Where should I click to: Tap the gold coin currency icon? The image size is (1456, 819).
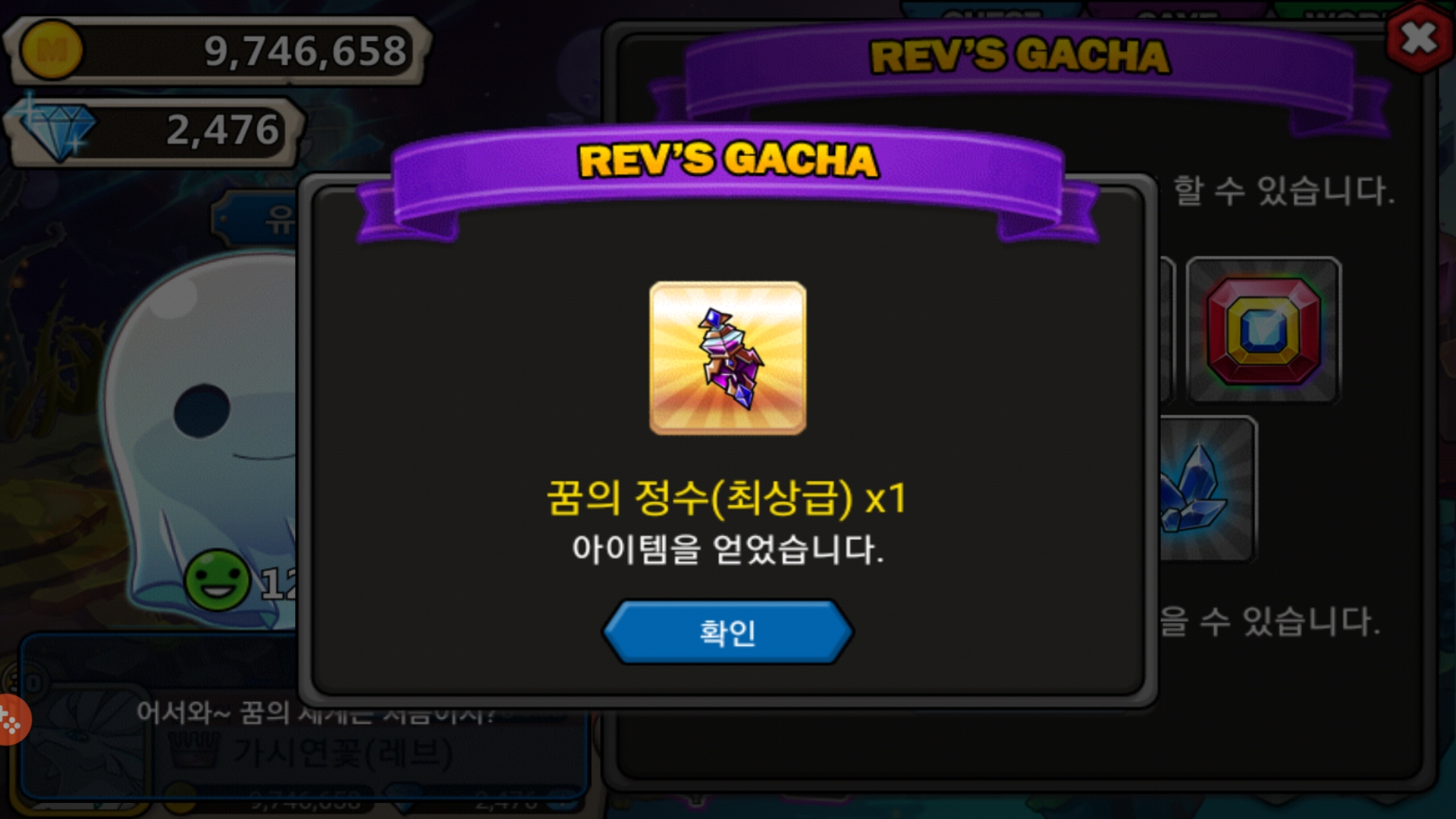coord(51,50)
